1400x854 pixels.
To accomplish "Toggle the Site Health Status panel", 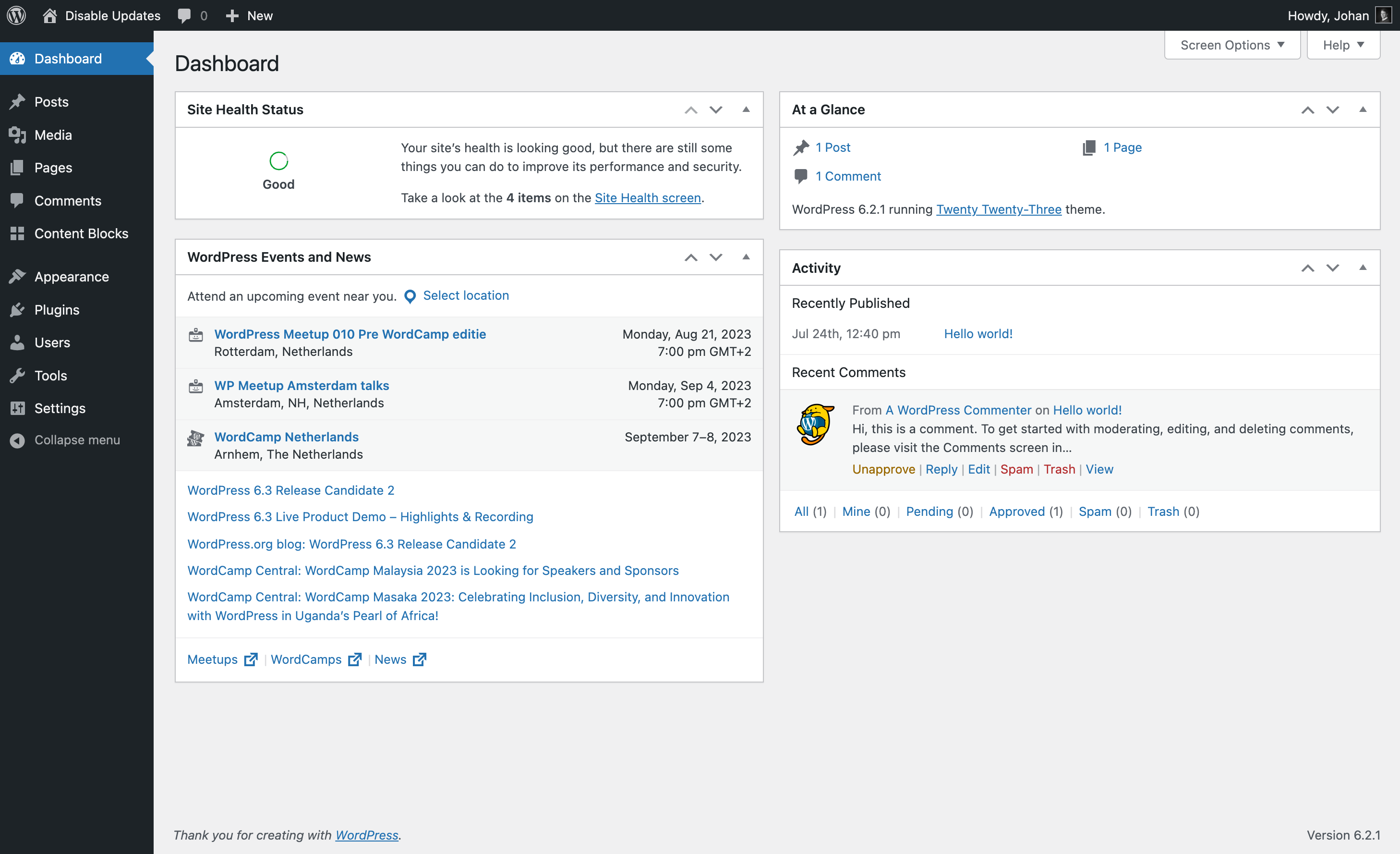I will point(746,109).
